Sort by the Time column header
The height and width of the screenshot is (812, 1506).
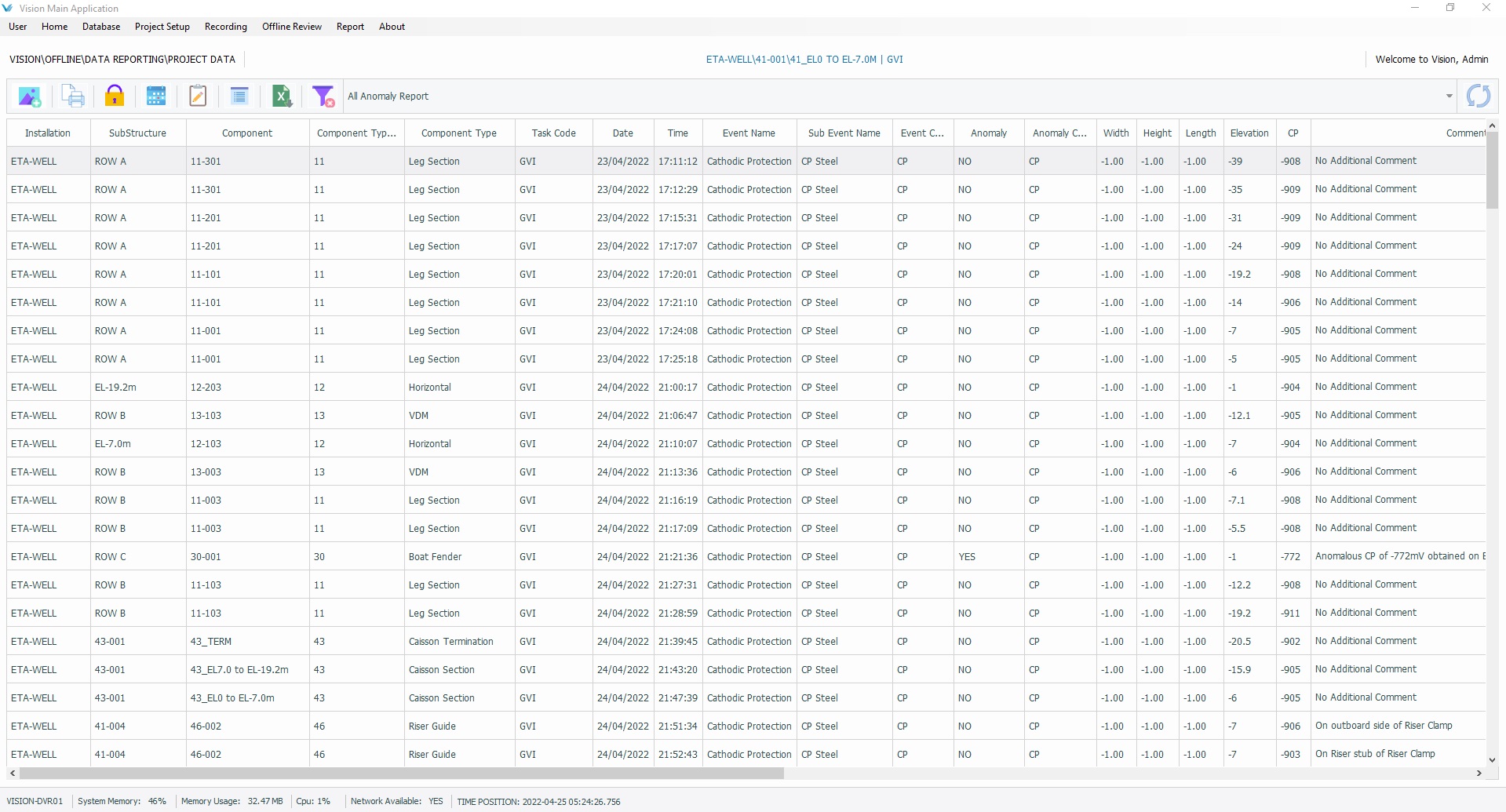click(678, 133)
